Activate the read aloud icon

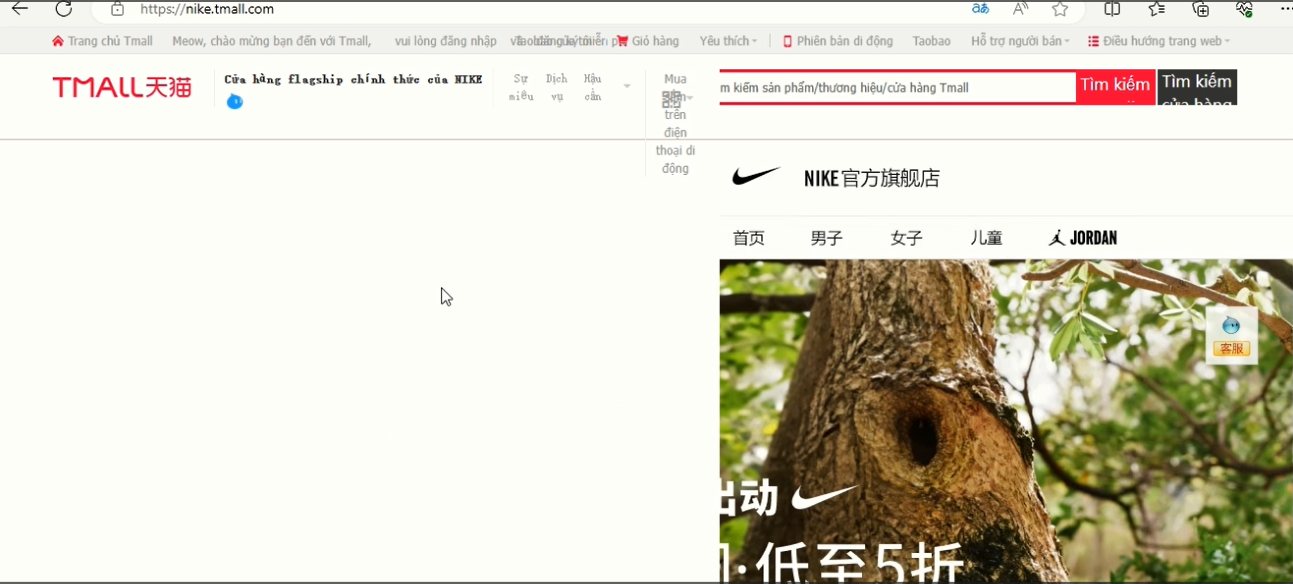(1020, 9)
